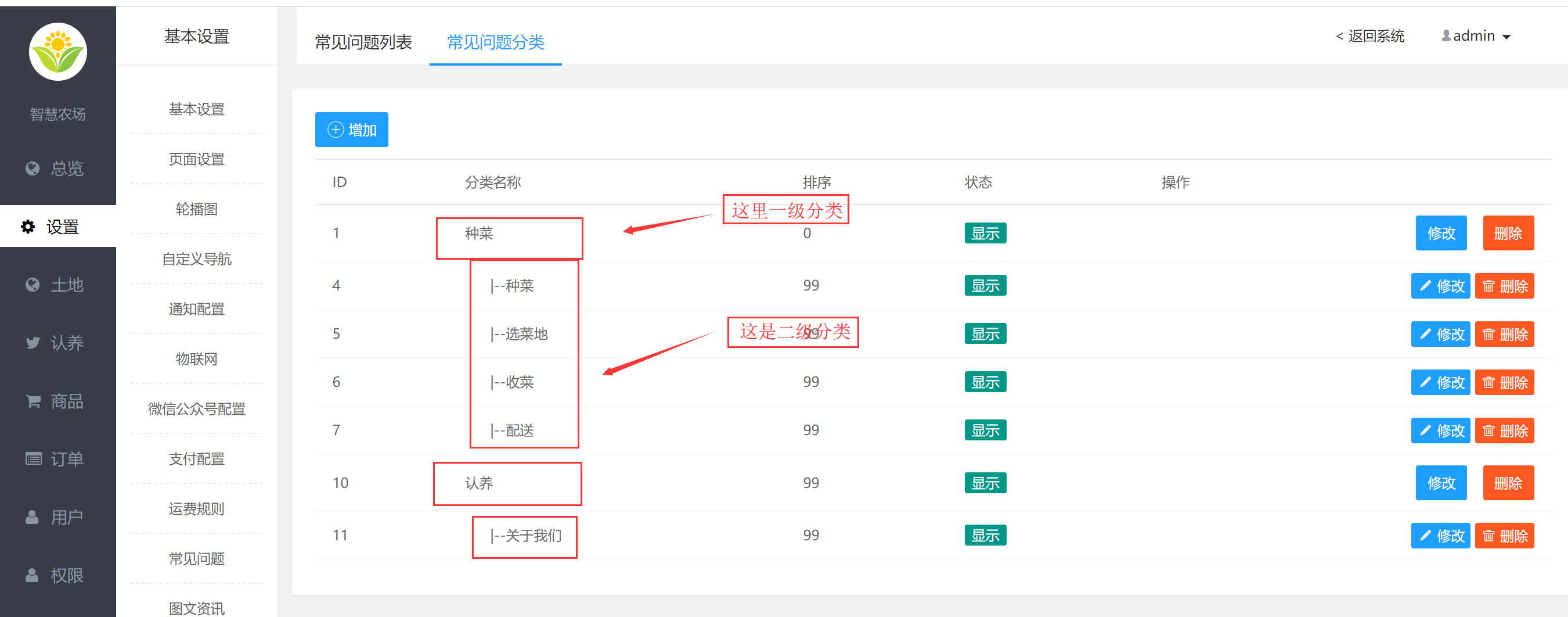This screenshot has height=617, width=1568.
Task: Click the 基本设置 panel heading
Action: click(197, 37)
